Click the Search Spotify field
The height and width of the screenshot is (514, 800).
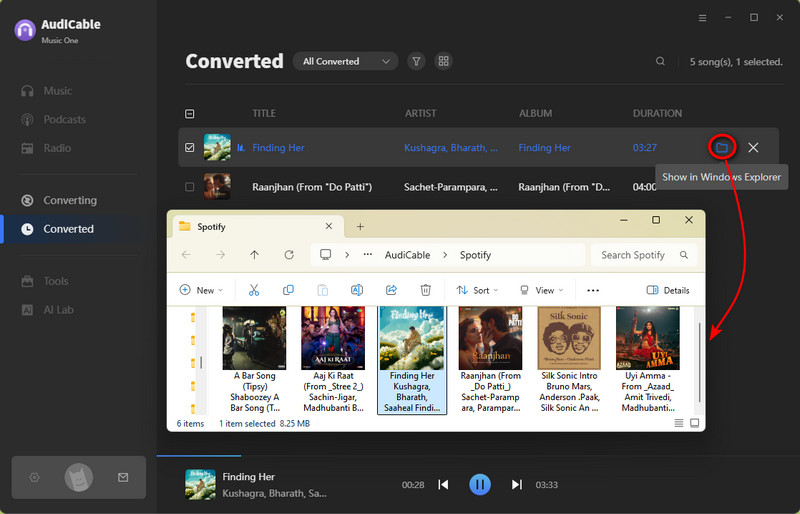coord(644,255)
